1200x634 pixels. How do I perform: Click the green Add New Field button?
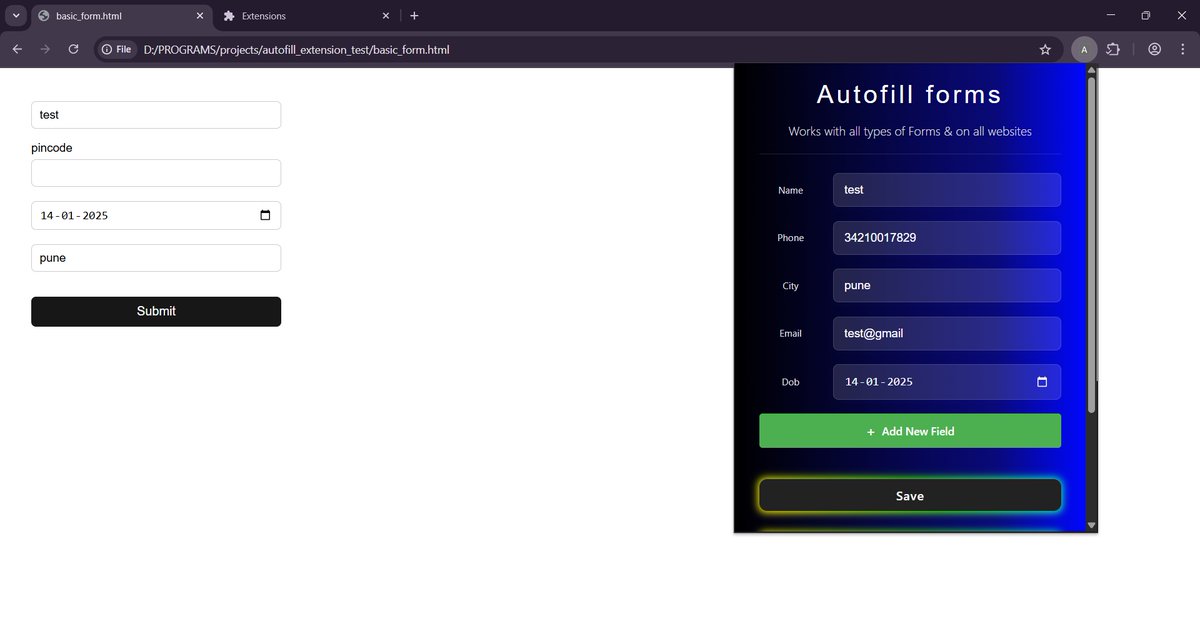pyautogui.click(x=910, y=431)
